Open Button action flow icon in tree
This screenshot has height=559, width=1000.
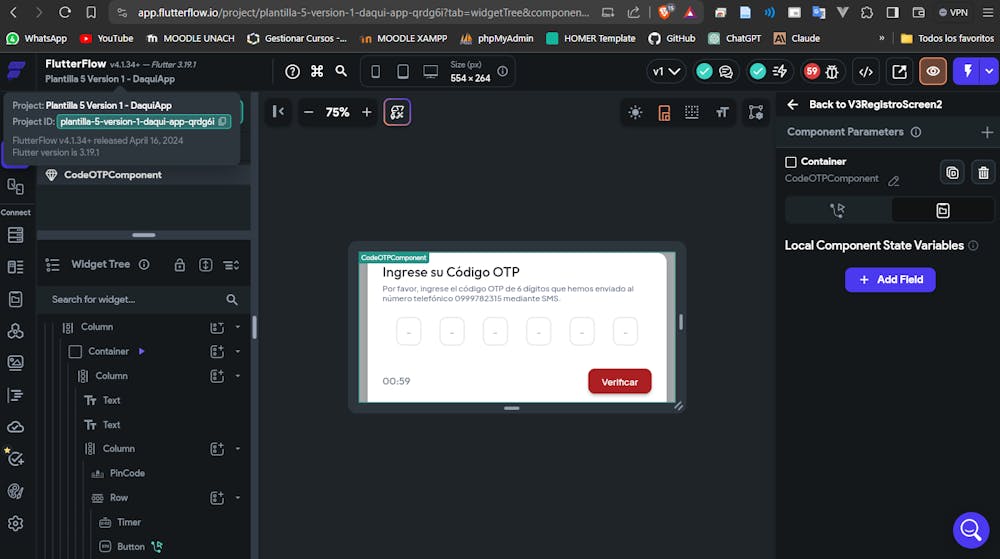pyautogui.click(x=157, y=546)
